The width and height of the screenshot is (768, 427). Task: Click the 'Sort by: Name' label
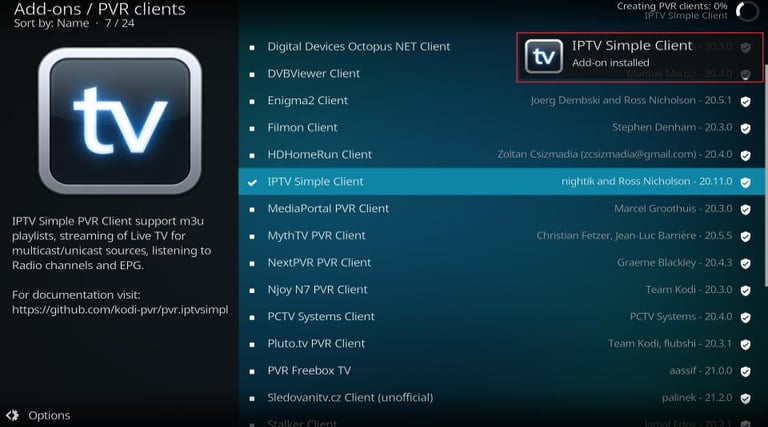click(x=51, y=23)
